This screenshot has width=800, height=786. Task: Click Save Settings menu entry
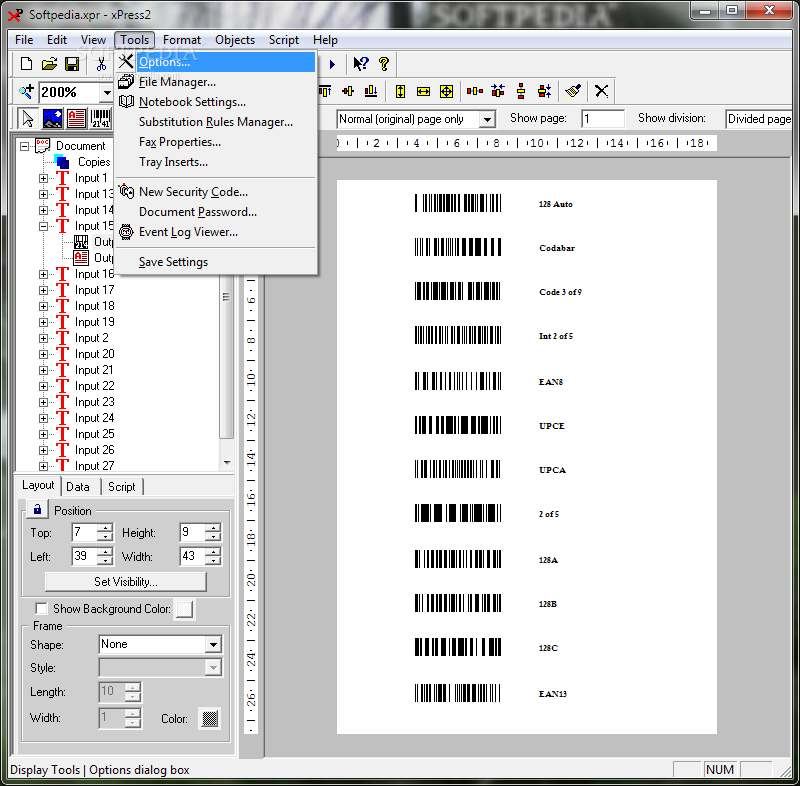click(x=216, y=262)
